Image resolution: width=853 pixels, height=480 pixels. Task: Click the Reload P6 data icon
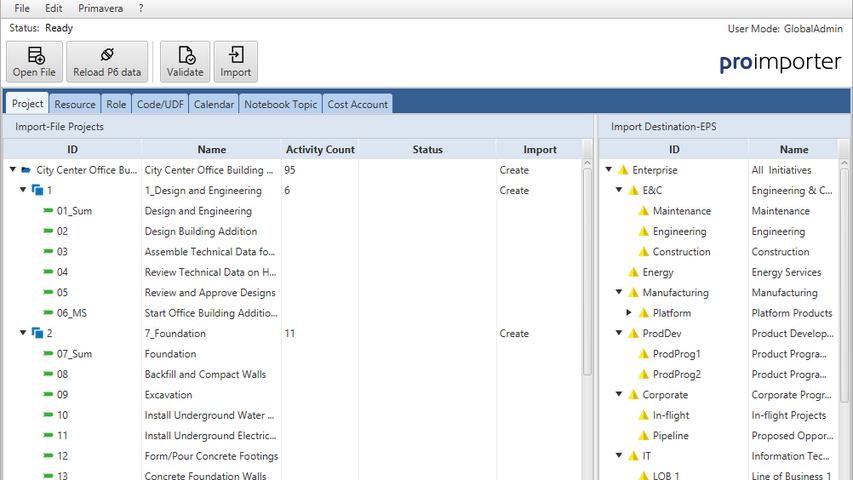107,55
